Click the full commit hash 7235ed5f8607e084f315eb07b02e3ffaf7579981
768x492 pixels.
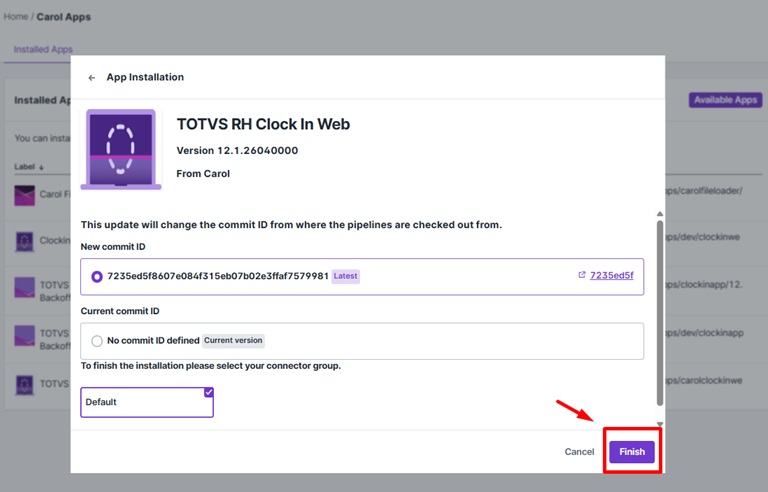218,276
